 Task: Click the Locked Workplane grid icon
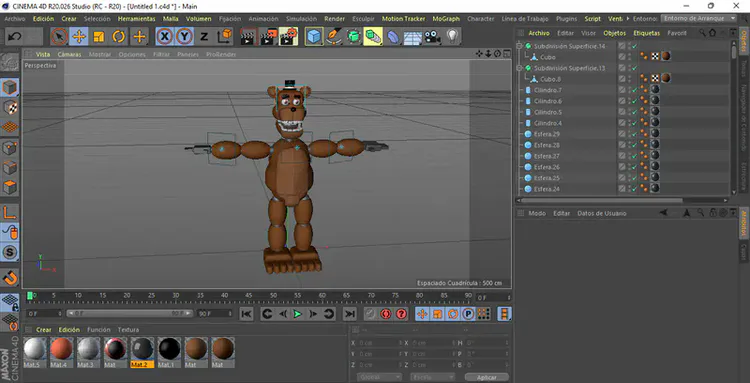coord(10,302)
